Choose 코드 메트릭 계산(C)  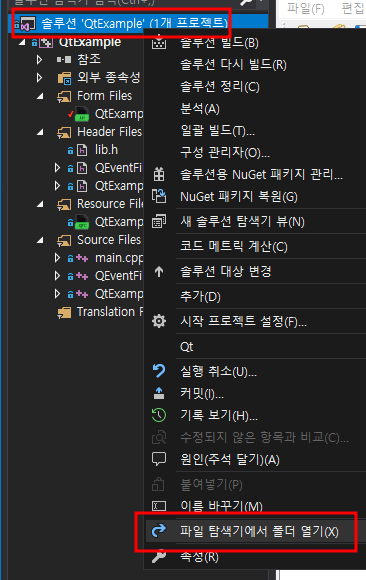coord(234,246)
